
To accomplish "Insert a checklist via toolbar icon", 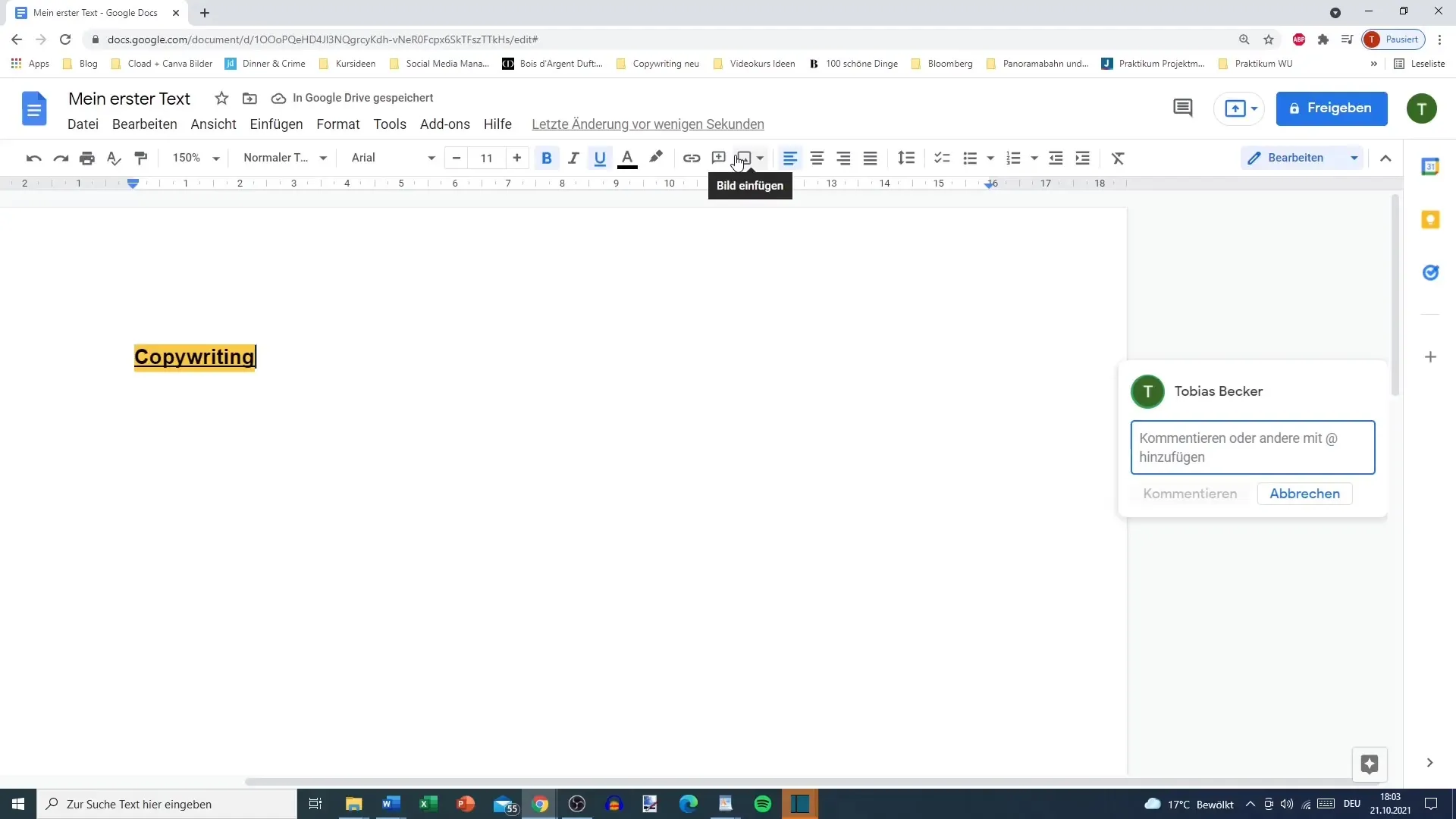I will (942, 158).
